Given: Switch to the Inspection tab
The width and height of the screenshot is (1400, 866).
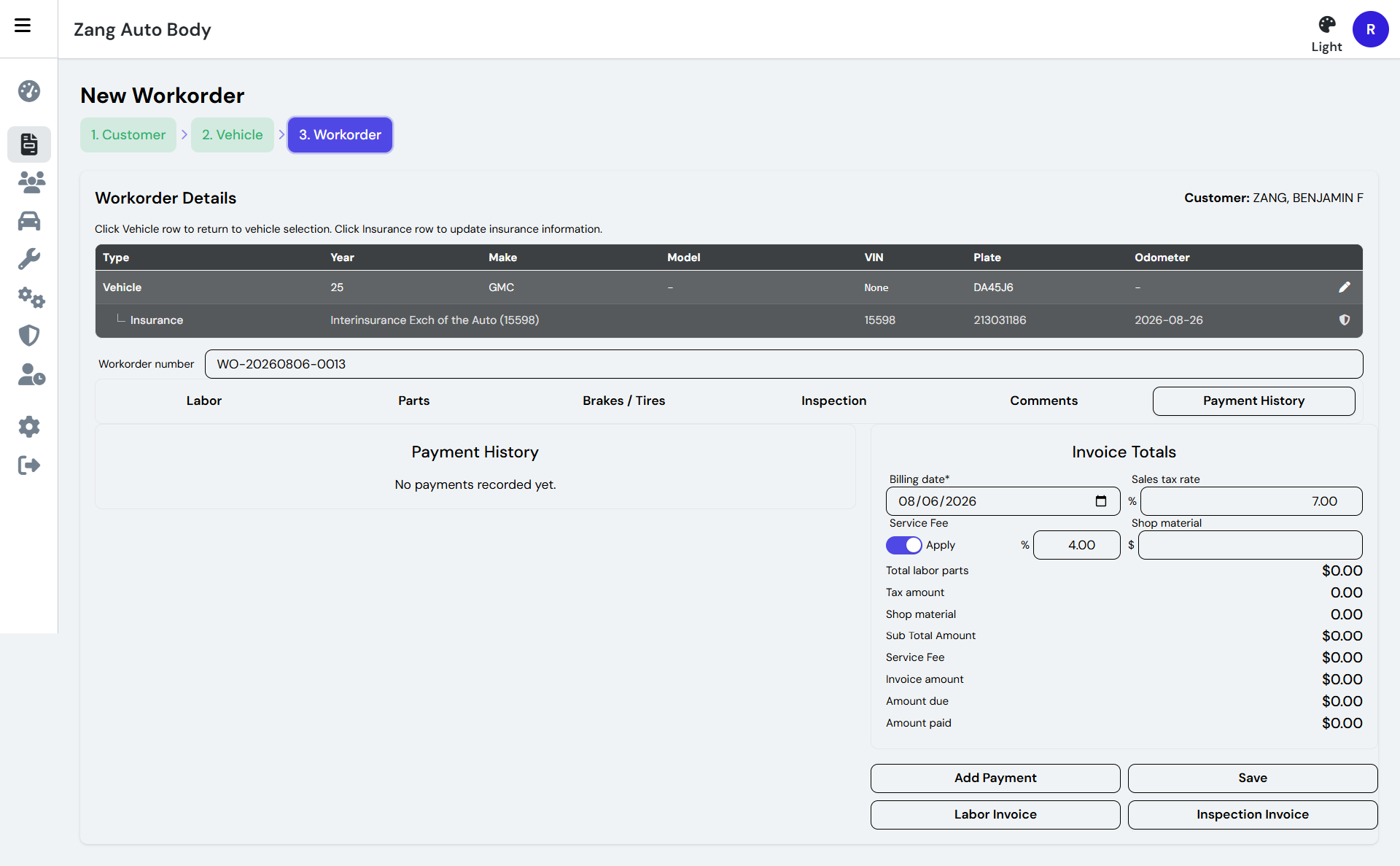Looking at the screenshot, I should (834, 401).
